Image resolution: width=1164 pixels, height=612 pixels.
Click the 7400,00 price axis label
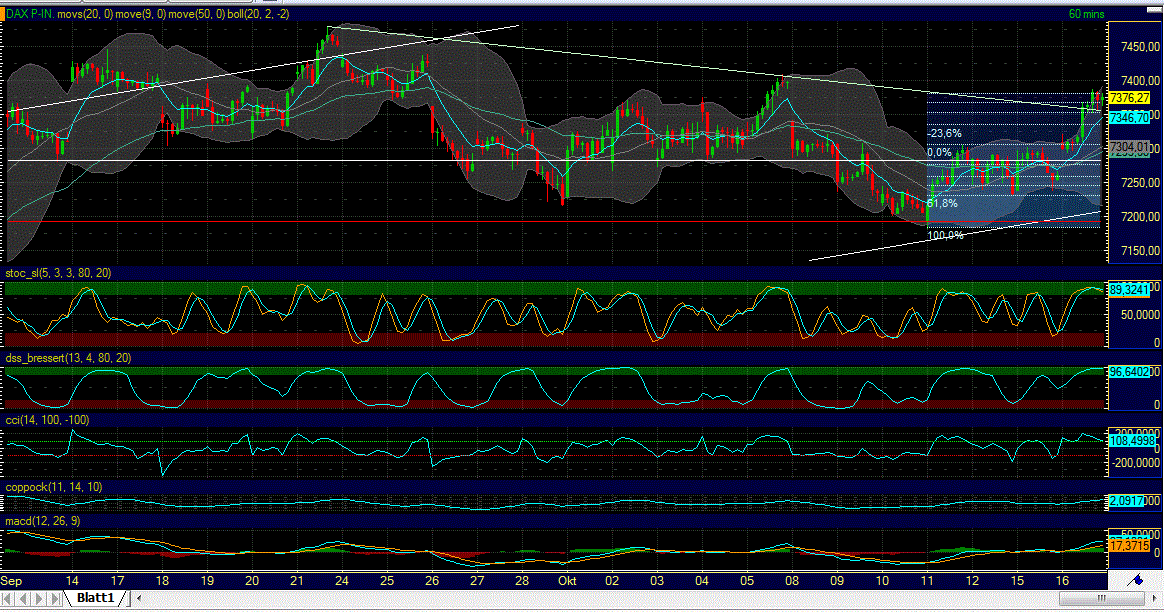click(1140, 80)
